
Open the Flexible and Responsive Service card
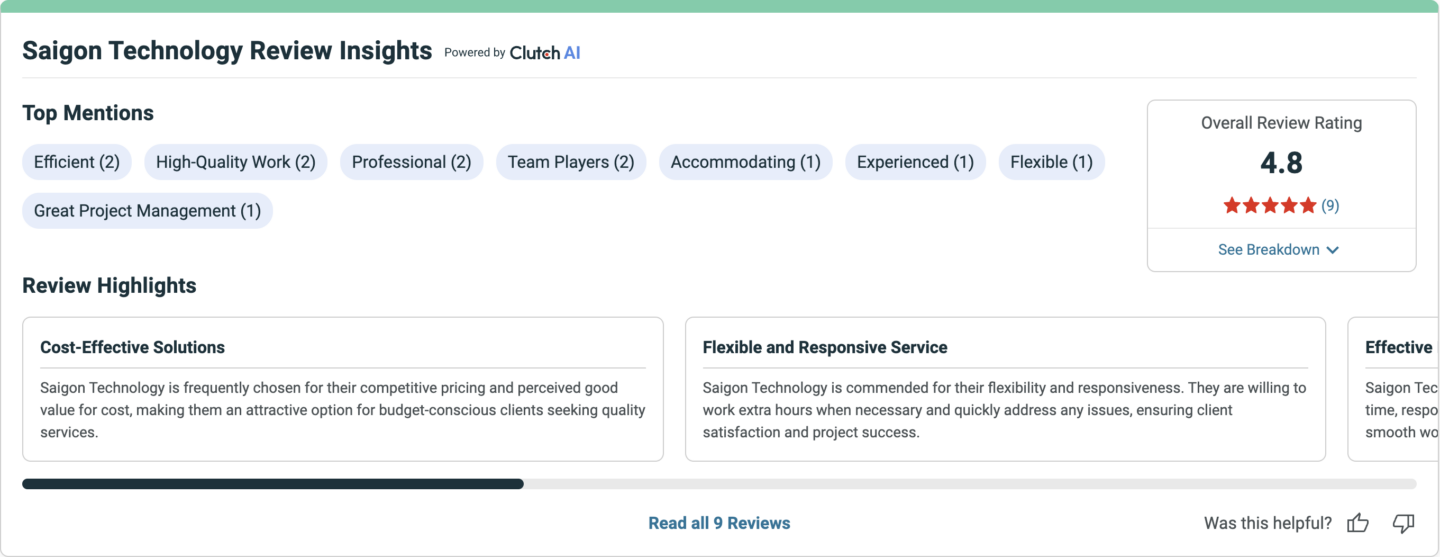[1005, 389]
